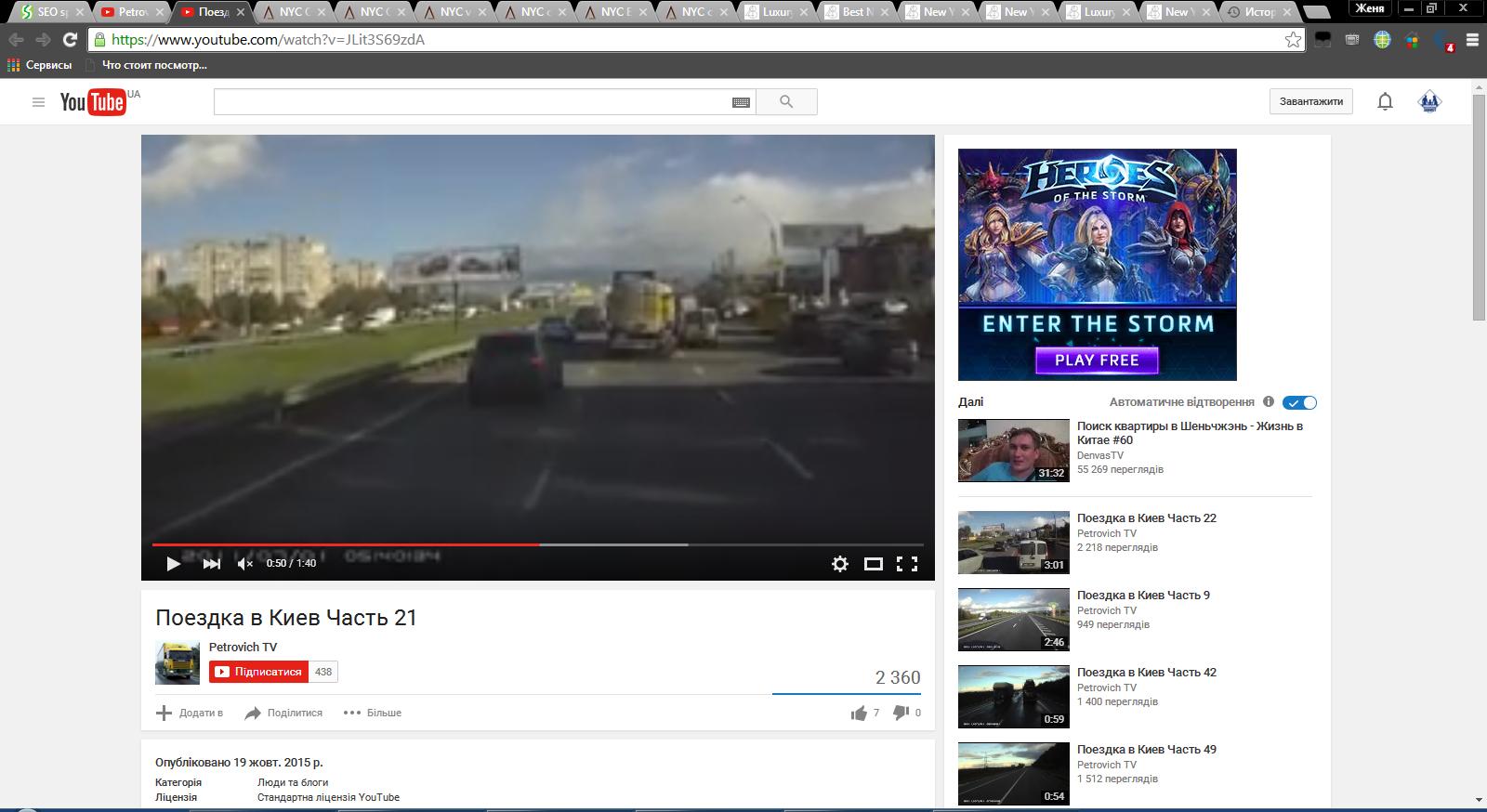Click thumbnail of Часть 42 video
This screenshot has width=1487, height=812.
click(x=1013, y=697)
